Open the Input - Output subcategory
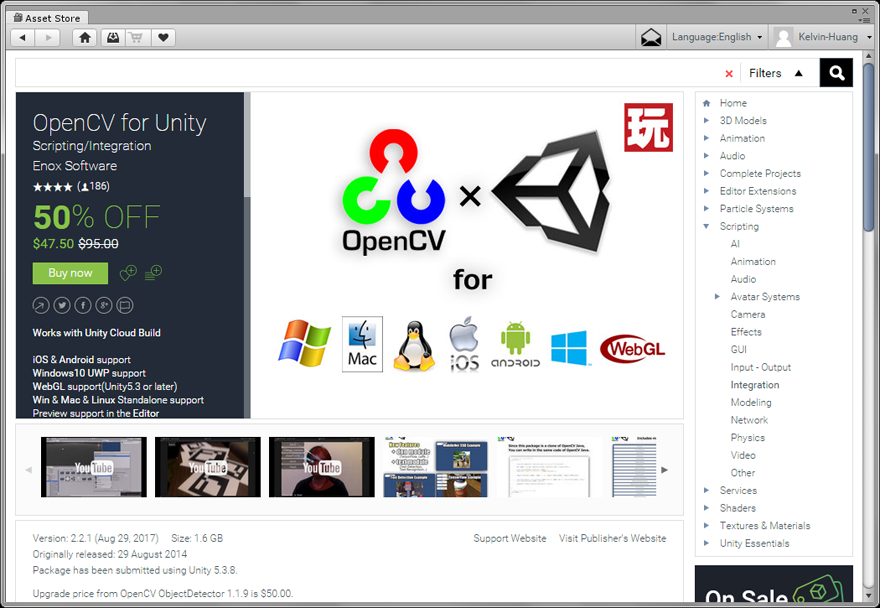Image resolution: width=880 pixels, height=608 pixels. point(760,367)
